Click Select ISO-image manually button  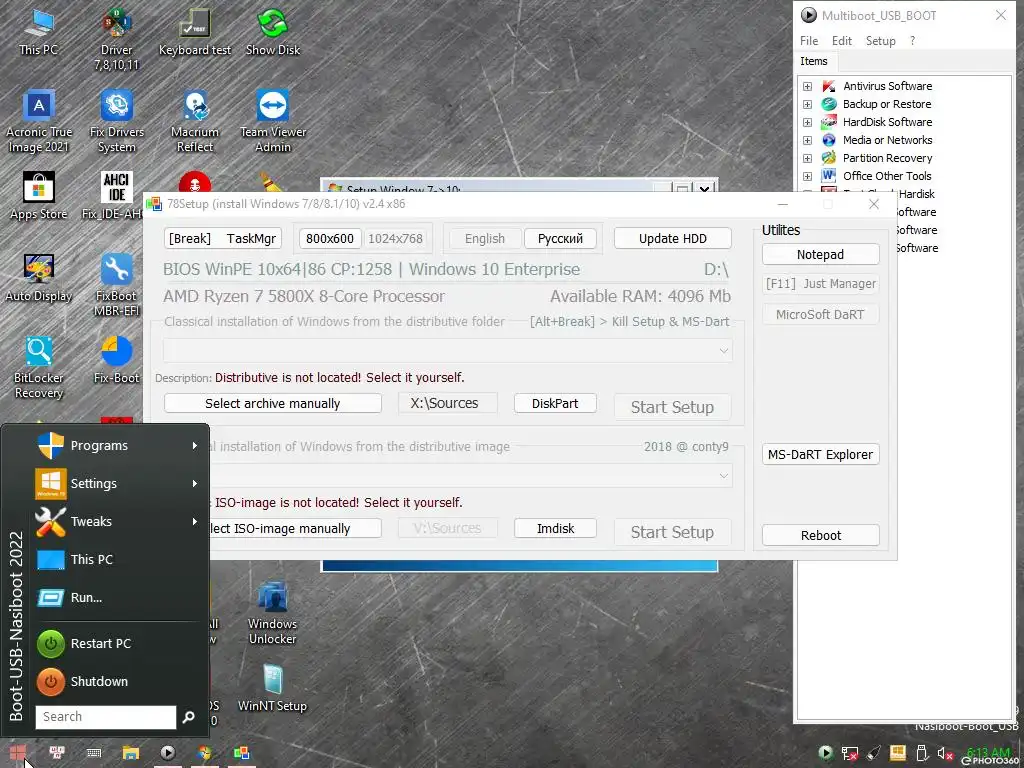coord(295,528)
